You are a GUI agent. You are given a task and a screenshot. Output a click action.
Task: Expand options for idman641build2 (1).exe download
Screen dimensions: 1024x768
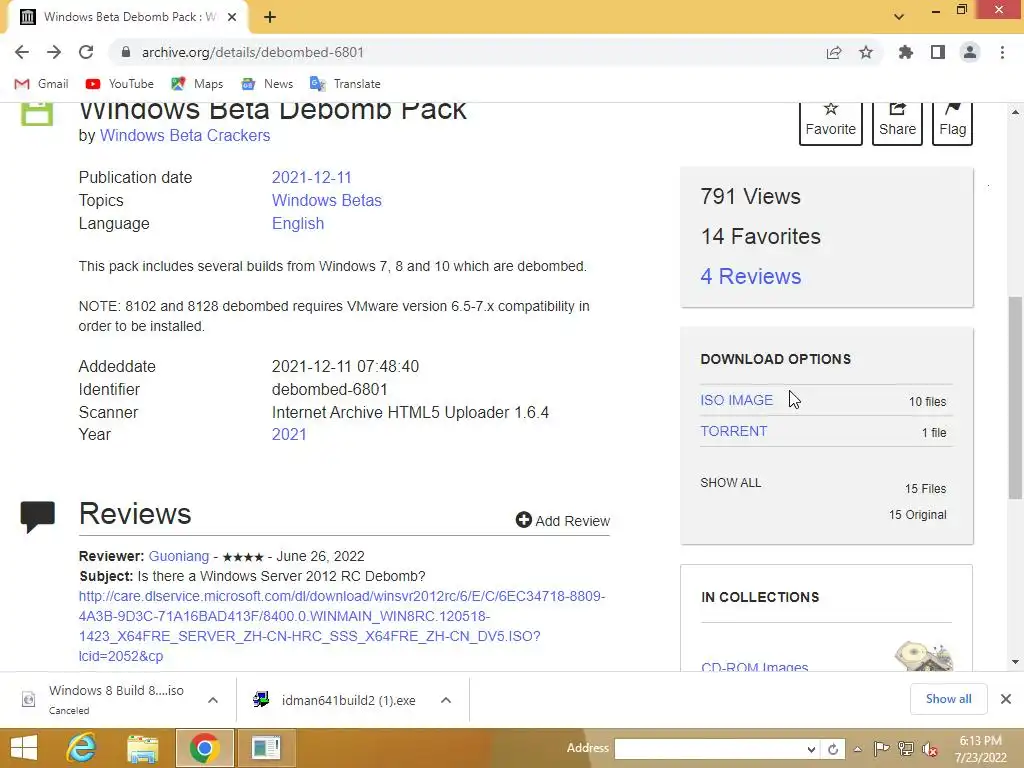tap(446, 700)
